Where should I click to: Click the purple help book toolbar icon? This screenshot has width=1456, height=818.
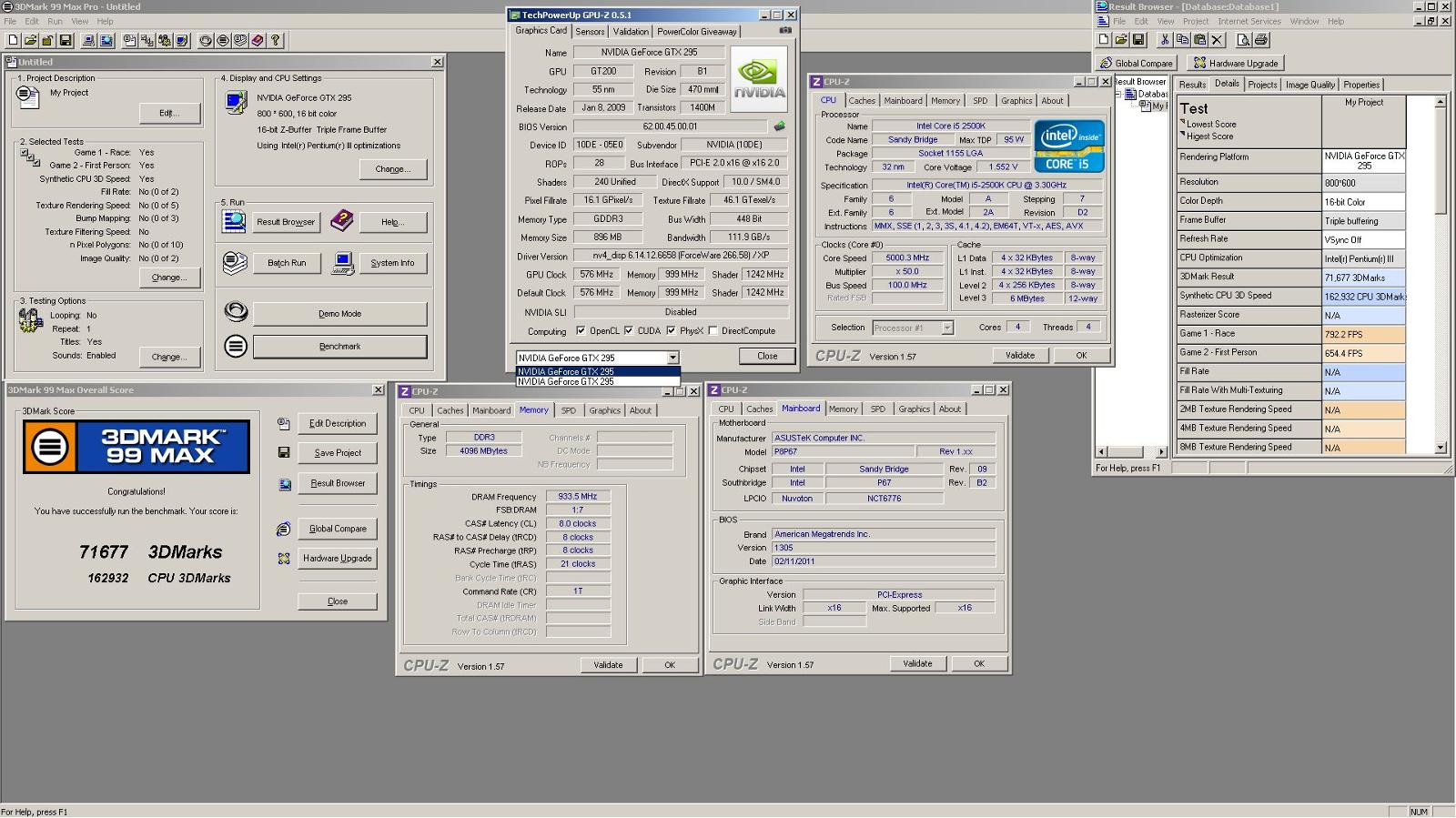coord(258,40)
